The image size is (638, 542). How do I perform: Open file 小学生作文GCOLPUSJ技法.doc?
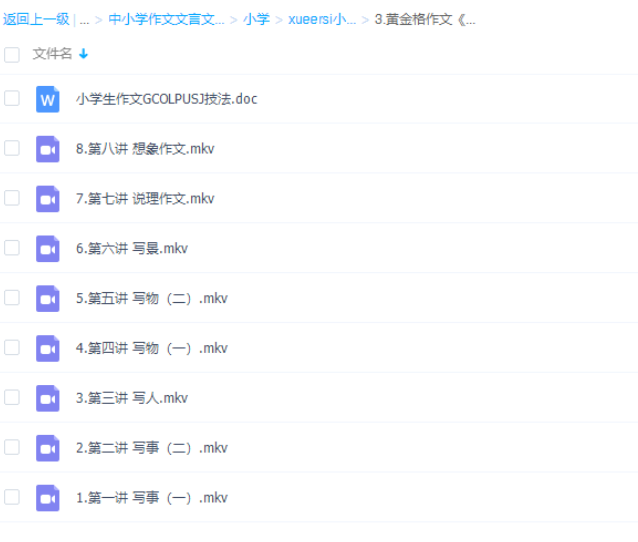(167, 99)
